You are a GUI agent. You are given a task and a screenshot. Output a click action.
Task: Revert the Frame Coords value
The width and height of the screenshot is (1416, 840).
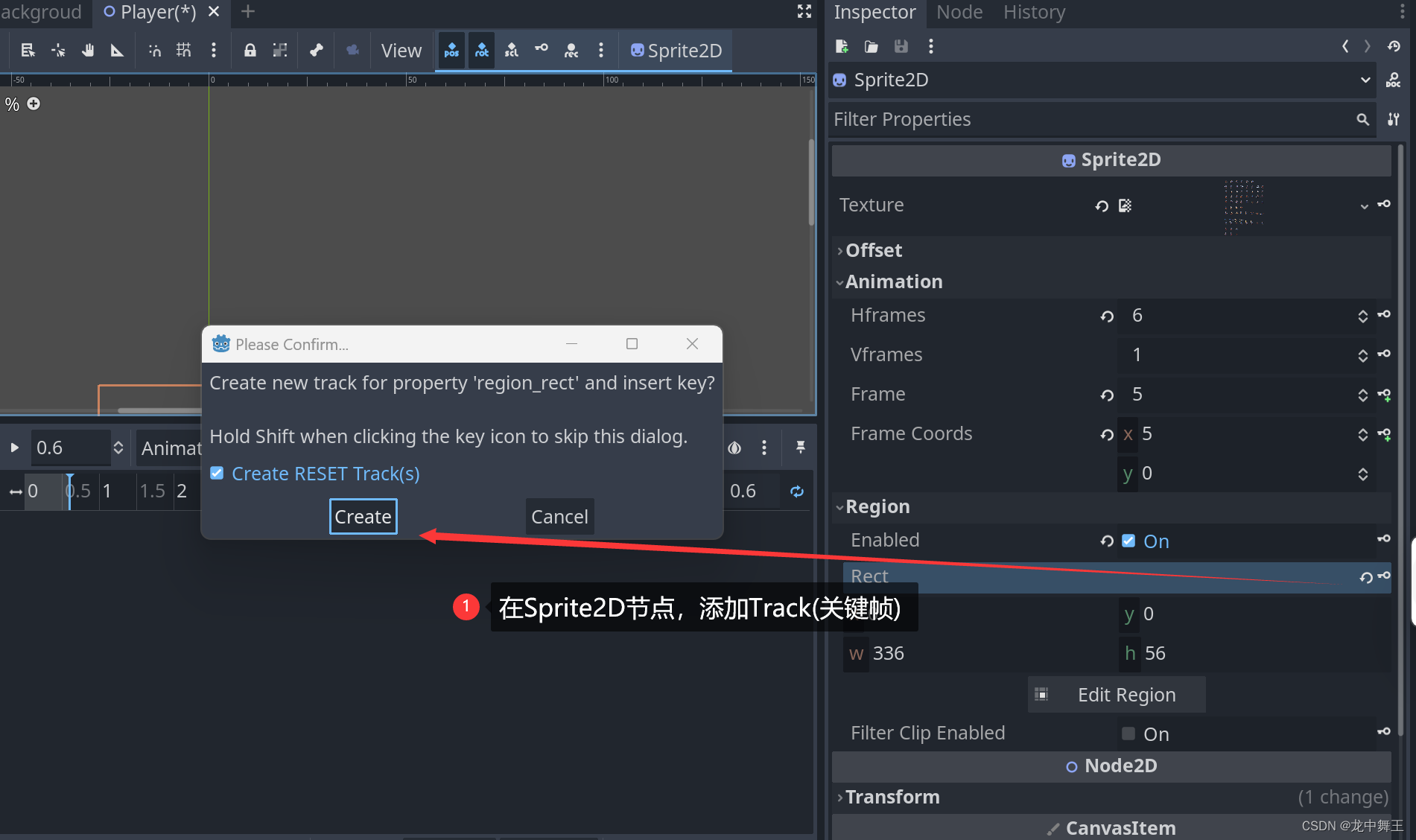pos(1107,434)
